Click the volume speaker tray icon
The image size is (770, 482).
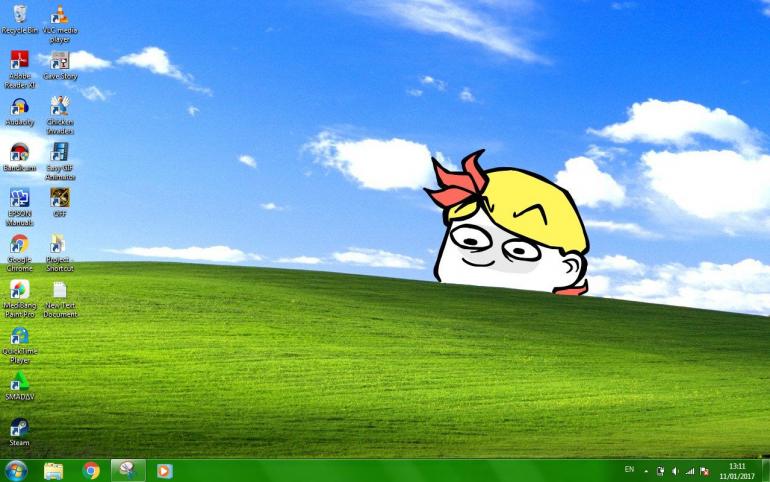pos(675,471)
